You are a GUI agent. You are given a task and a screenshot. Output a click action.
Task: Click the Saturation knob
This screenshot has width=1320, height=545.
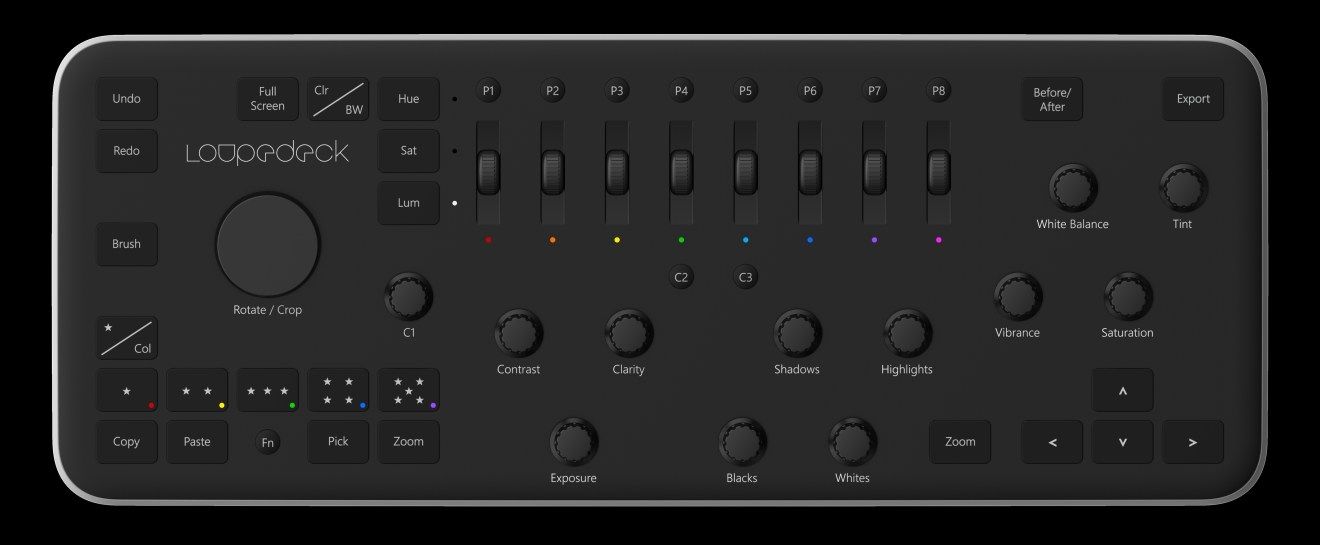point(1128,296)
